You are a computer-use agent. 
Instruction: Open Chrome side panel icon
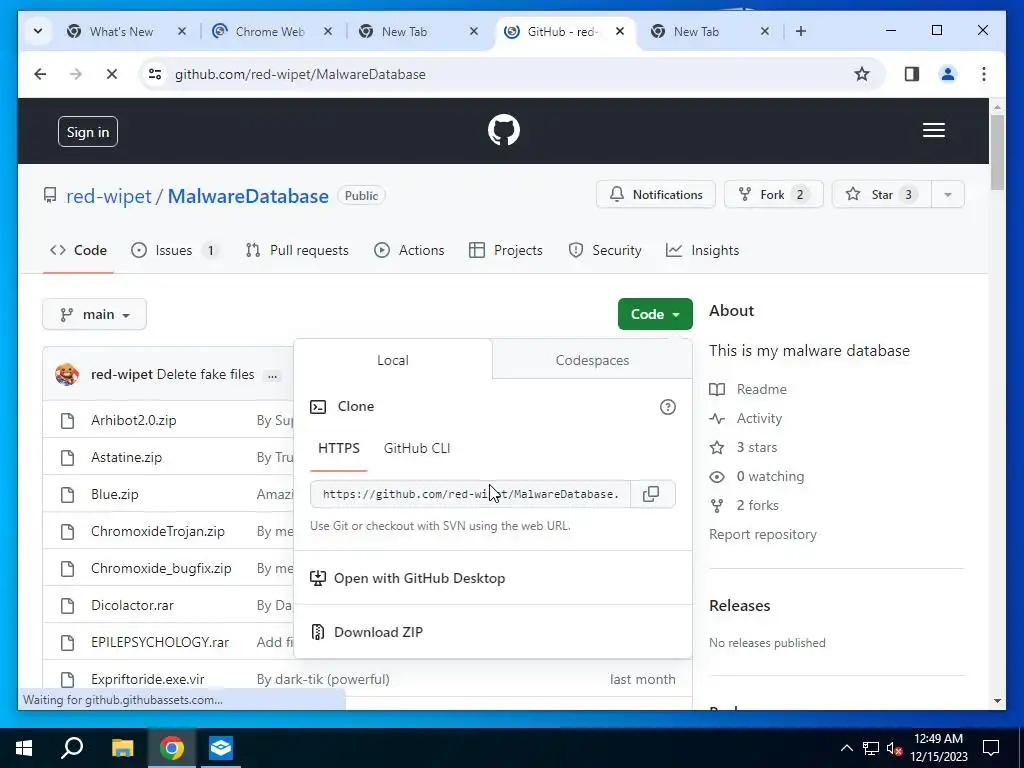pyautogui.click(x=912, y=74)
